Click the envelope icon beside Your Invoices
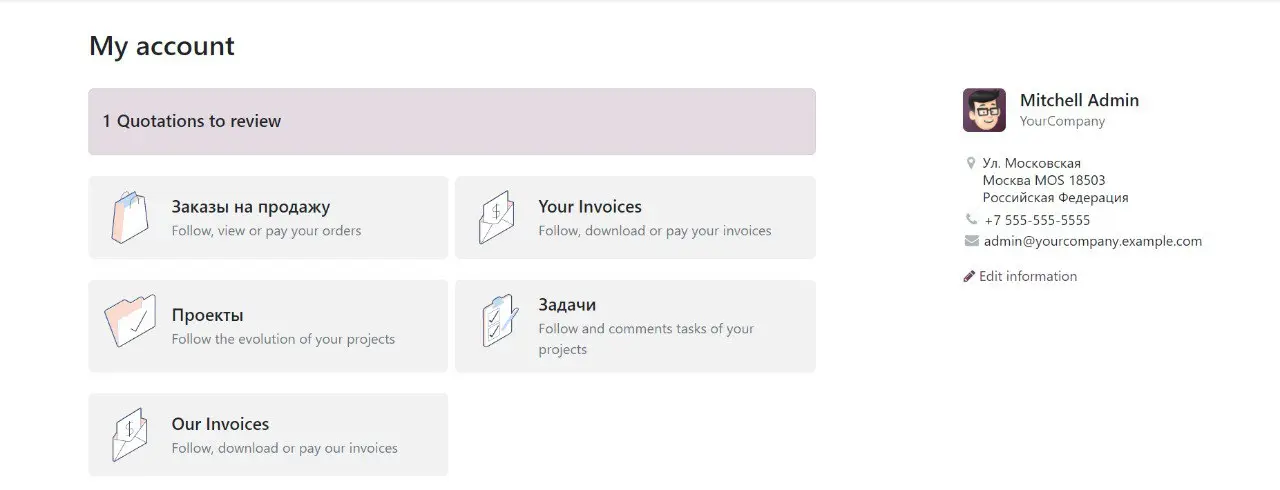The width and height of the screenshot is (1280, 490). pyautogui.click(x=496, y=217)
